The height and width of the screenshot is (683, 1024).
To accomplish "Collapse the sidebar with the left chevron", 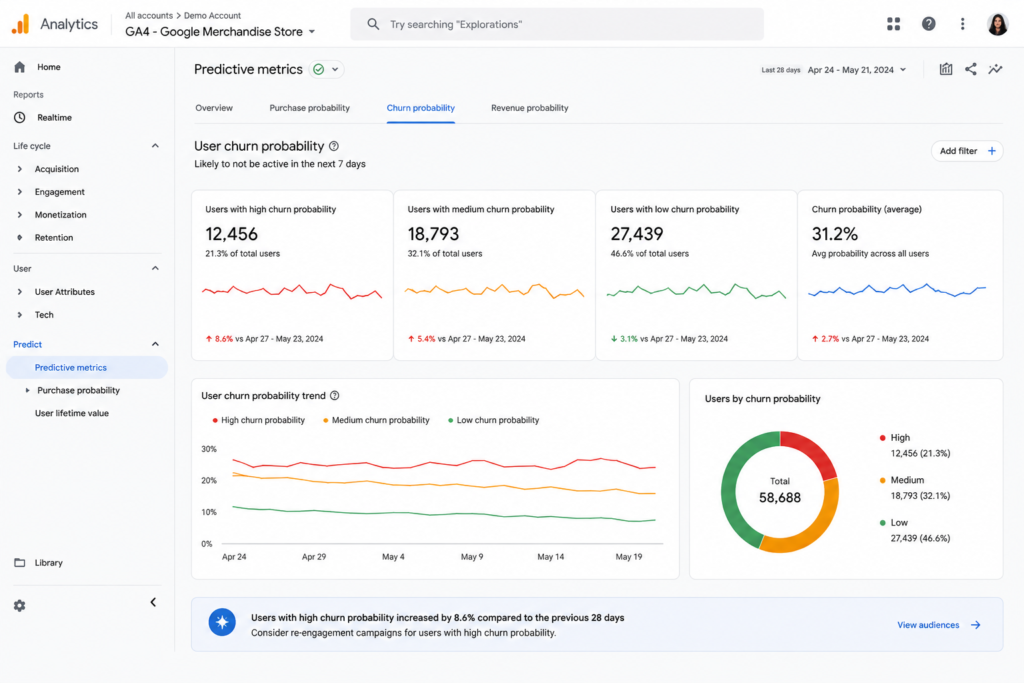I will [153, 602].
